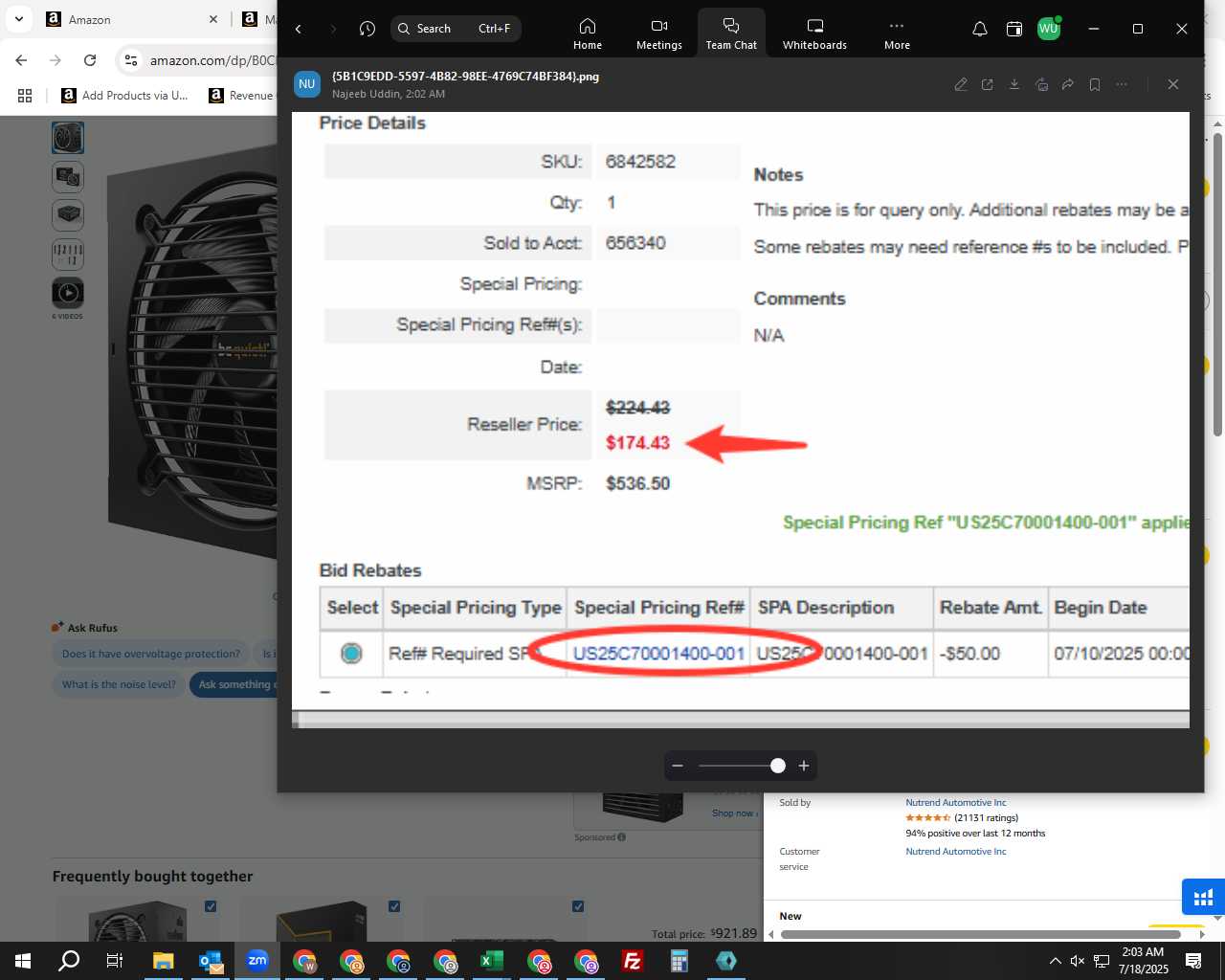This screenshot has height=980, width=1225.
Task: Click the 'Ask something else' Rufus button
Action: pos(234,684)
